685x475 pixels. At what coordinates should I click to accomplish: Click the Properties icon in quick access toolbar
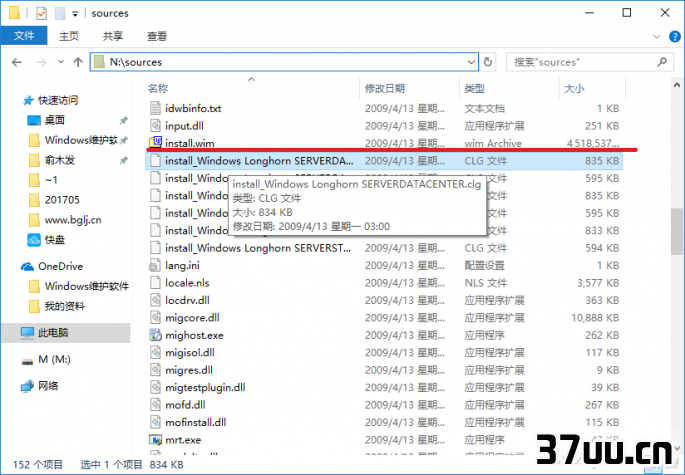click(x=41, y=13)
